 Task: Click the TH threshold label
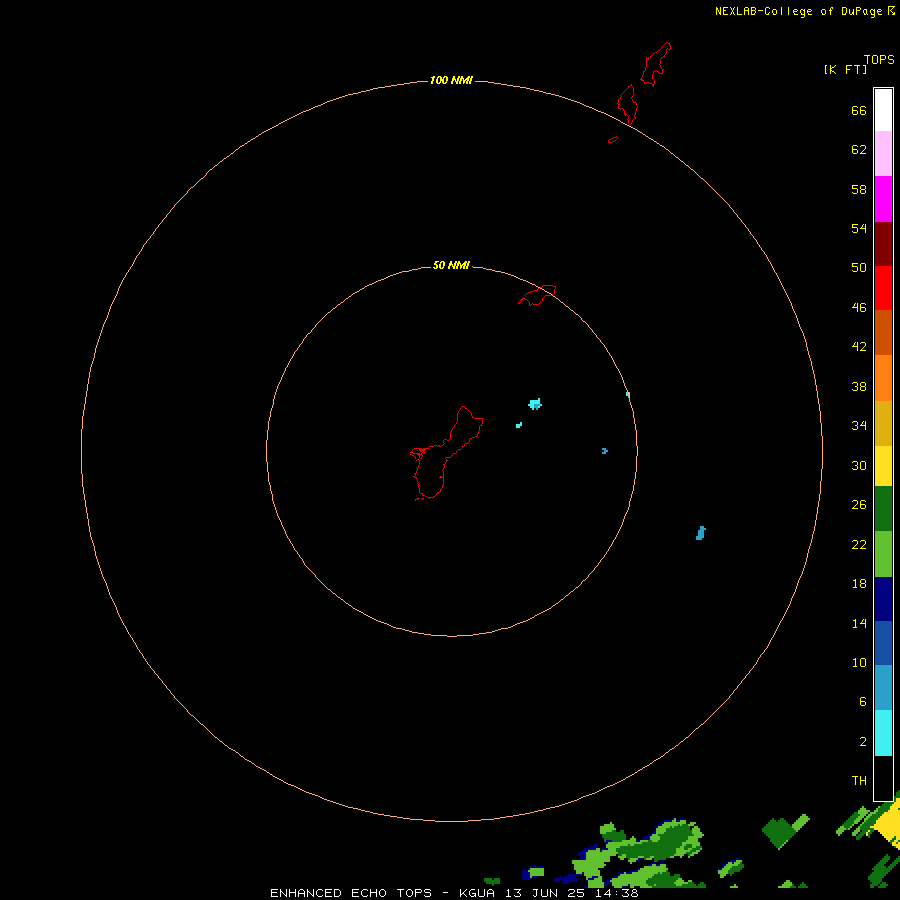tap(859, 781)
